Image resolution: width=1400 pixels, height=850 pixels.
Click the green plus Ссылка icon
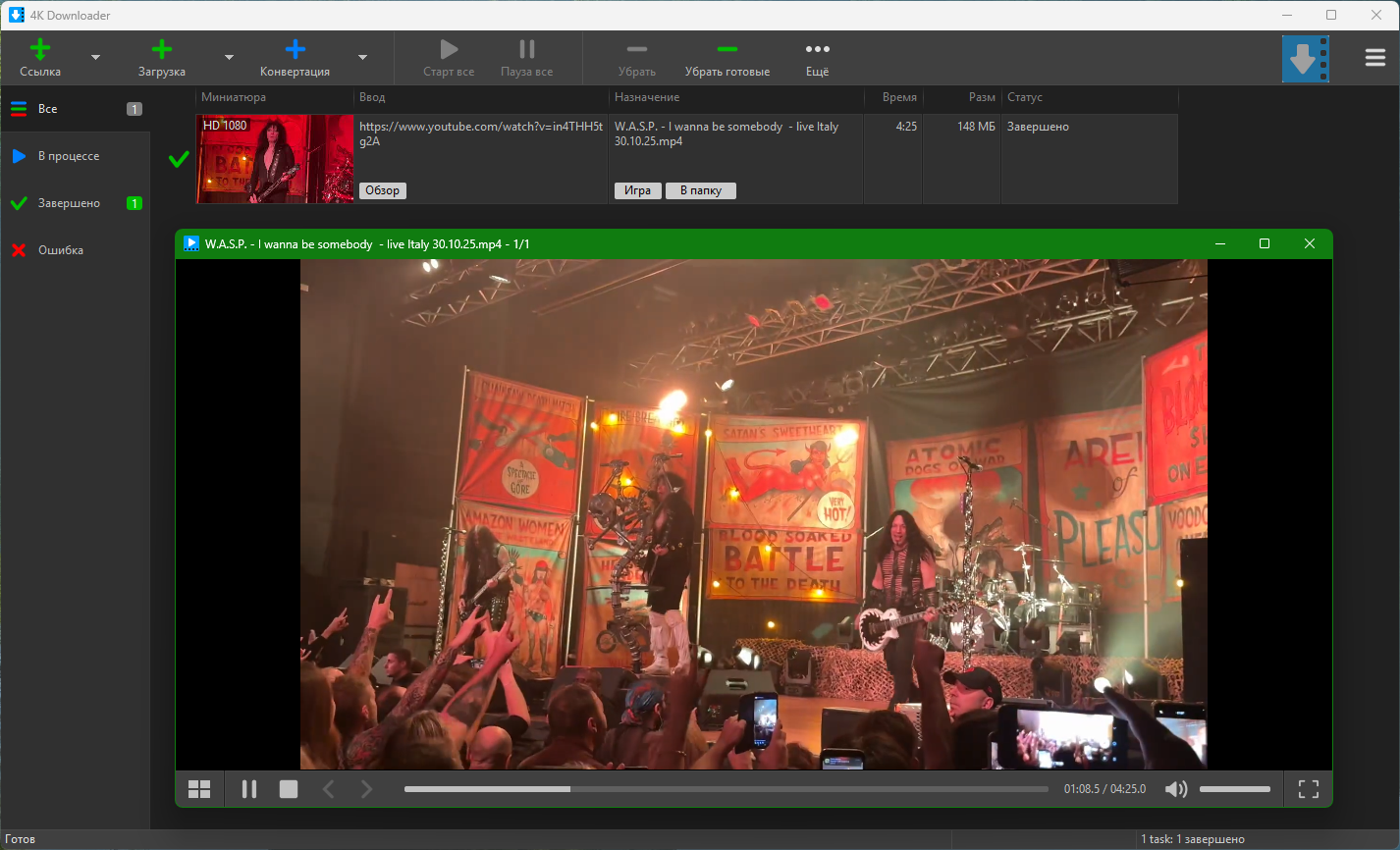(40, 50)
